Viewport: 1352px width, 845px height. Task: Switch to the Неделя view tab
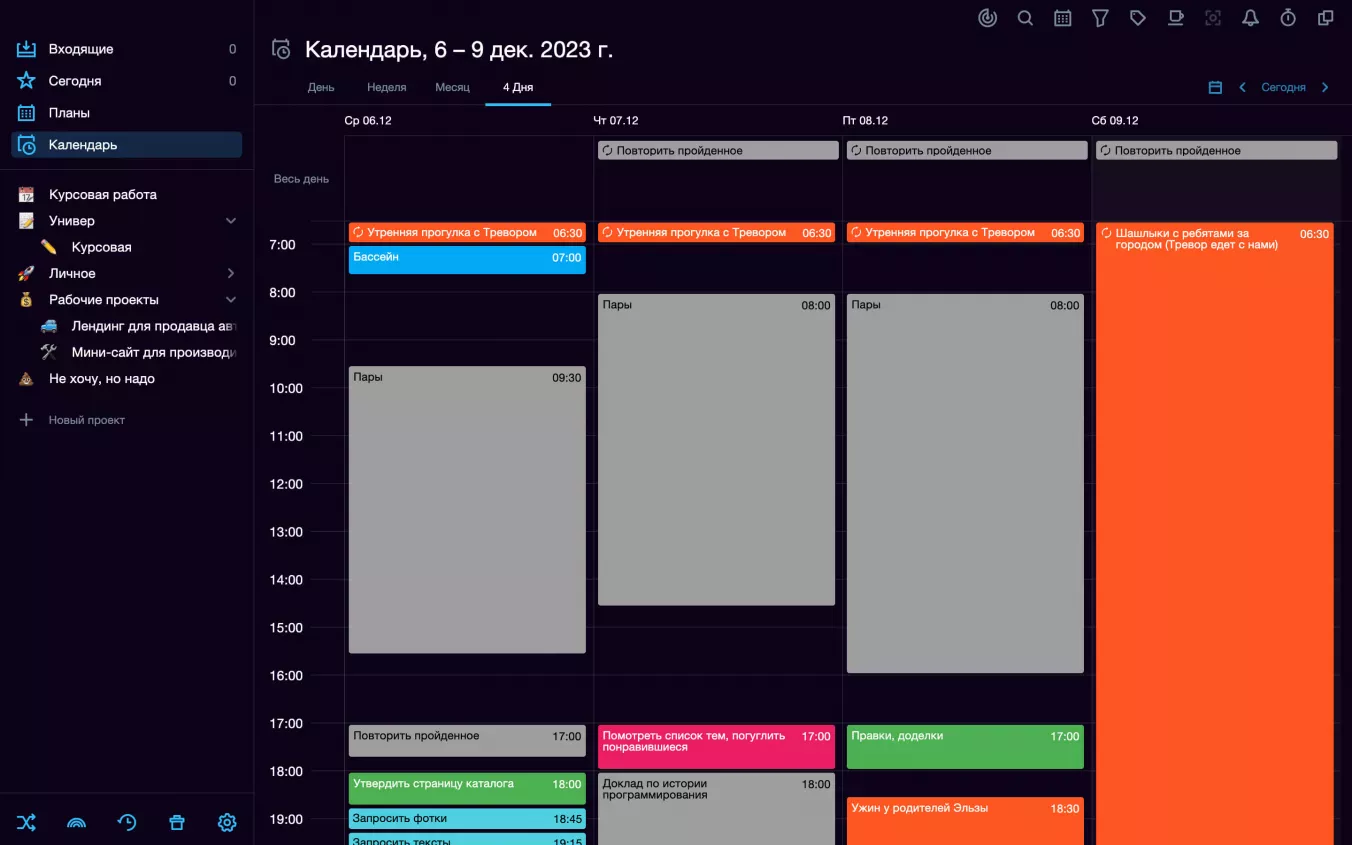pos(387,87)
